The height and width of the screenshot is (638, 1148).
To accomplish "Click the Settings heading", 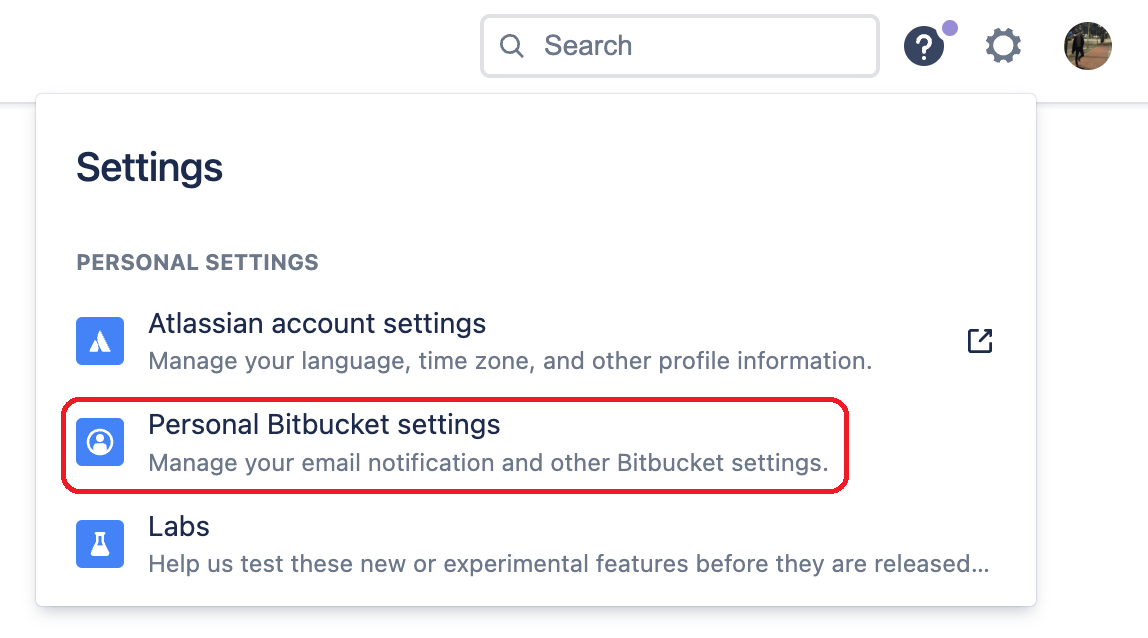I will (x=149, y=168).
